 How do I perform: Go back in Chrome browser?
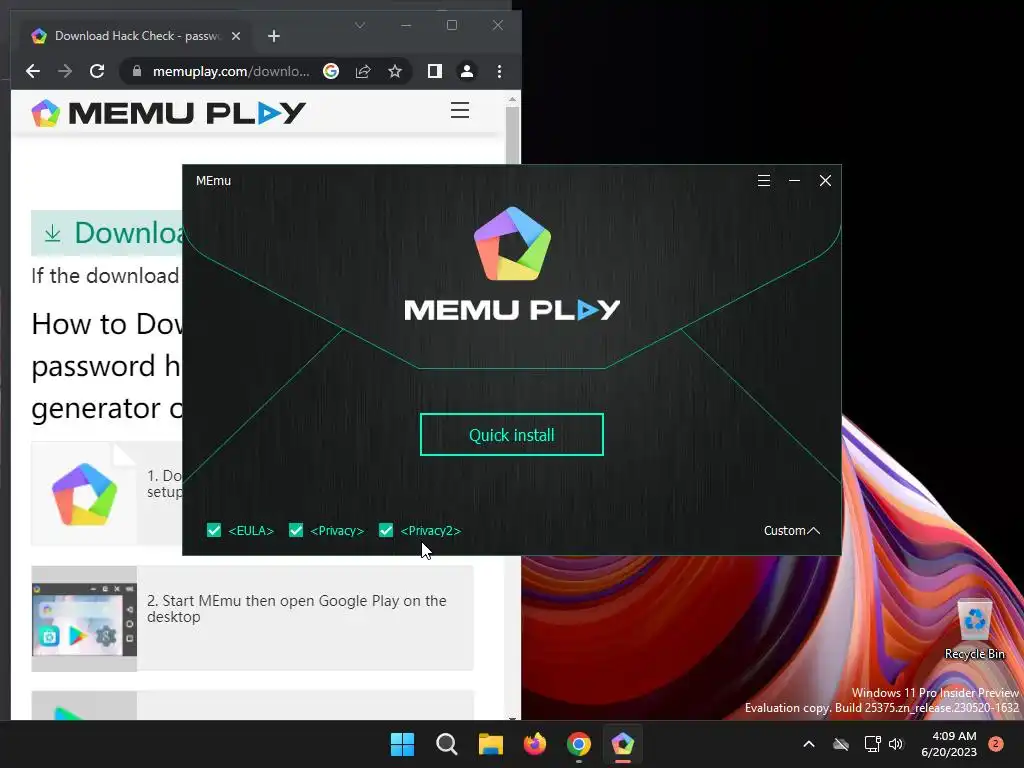33,71
